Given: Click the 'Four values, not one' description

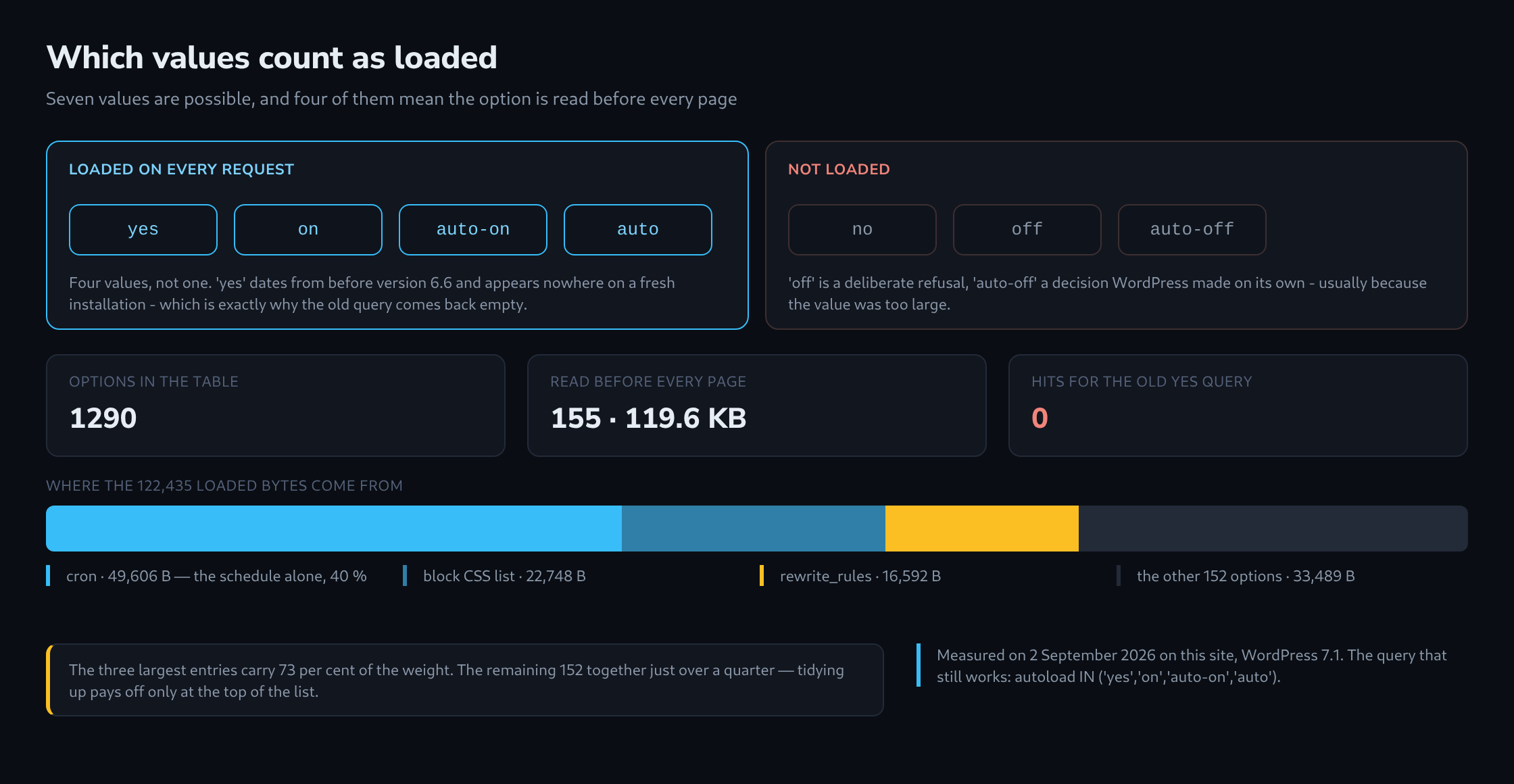Looking at the screenshot, I should [372, 293].
